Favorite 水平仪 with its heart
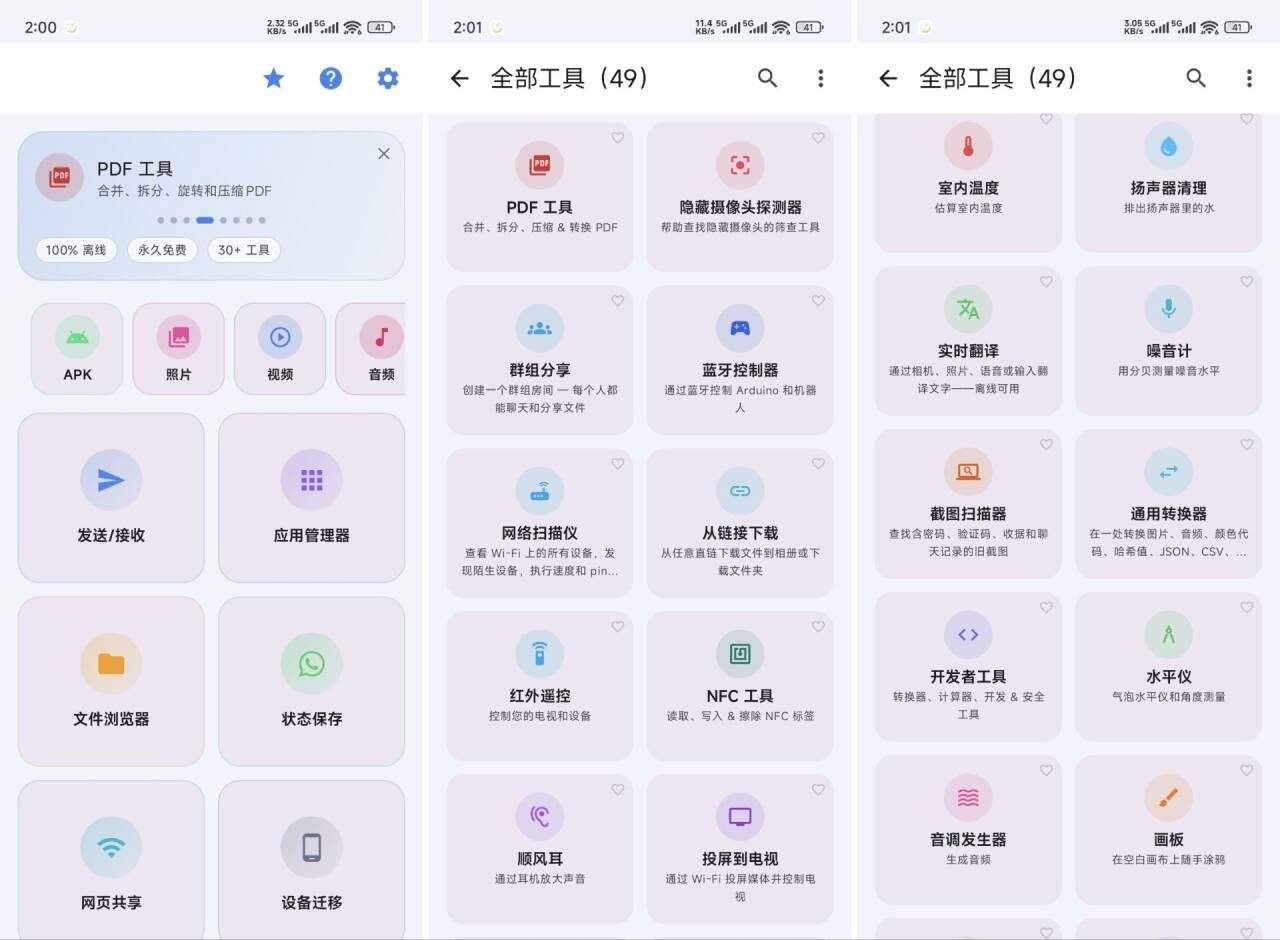The image size is (1280, 940). click(1247, 608)
